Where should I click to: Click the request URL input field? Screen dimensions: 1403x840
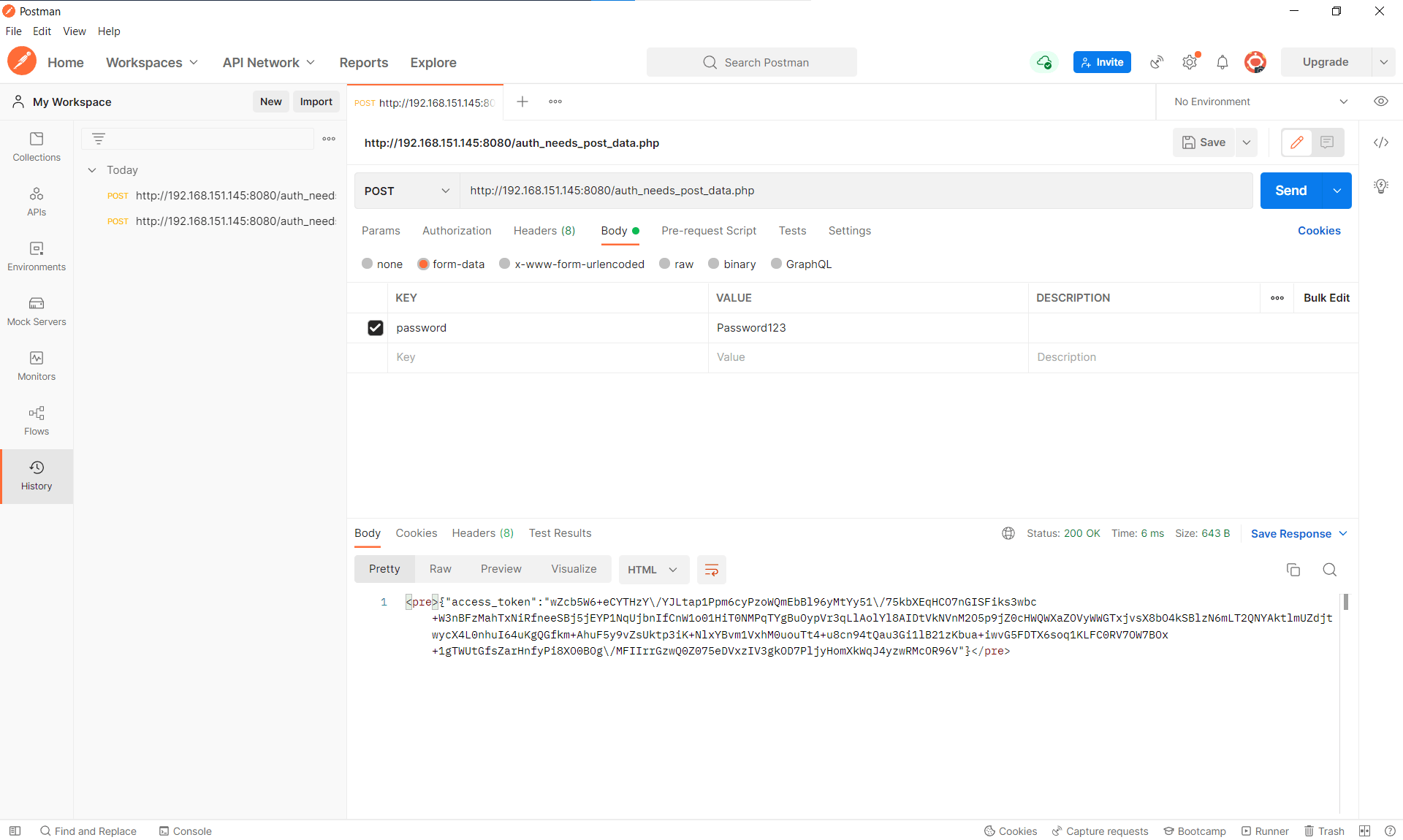pos(855,191)
